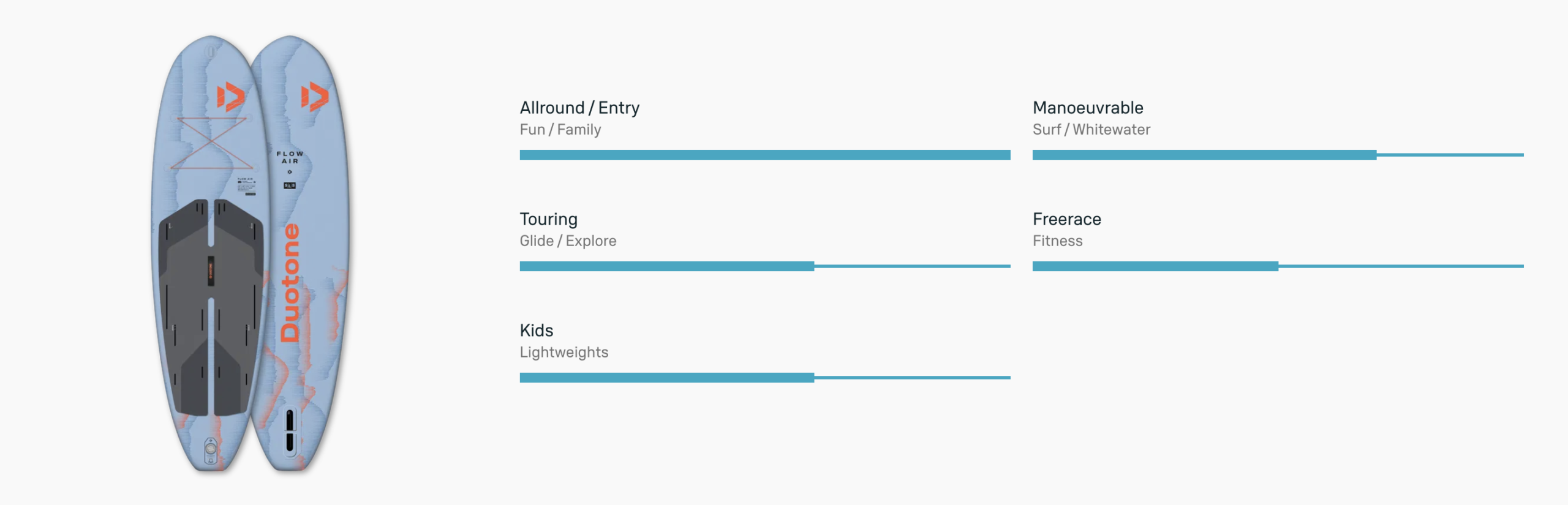Click the Allround / Entry rating bar
This screenshot has height=505, width=1568.
[x=764, y=155]
